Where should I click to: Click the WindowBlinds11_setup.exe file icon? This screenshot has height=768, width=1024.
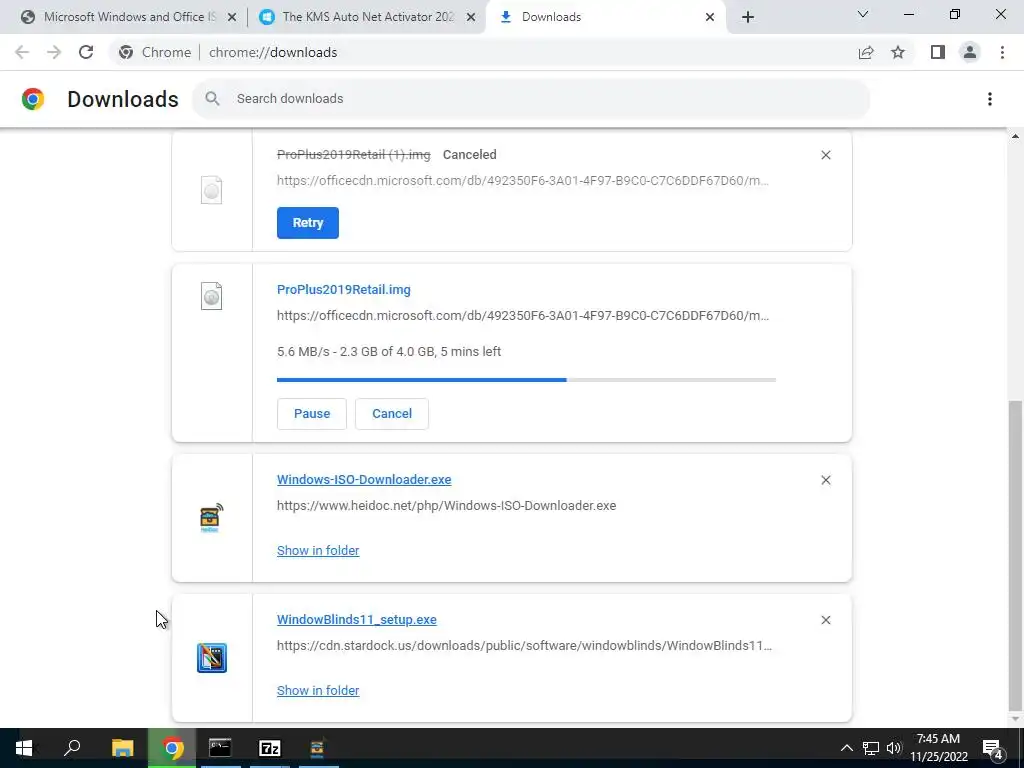click(x=212, y=658)
